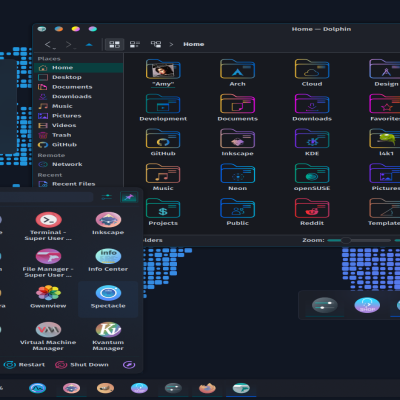Select the Pictures folder in file view
The image size is (400, 400).
coord(386,177)
